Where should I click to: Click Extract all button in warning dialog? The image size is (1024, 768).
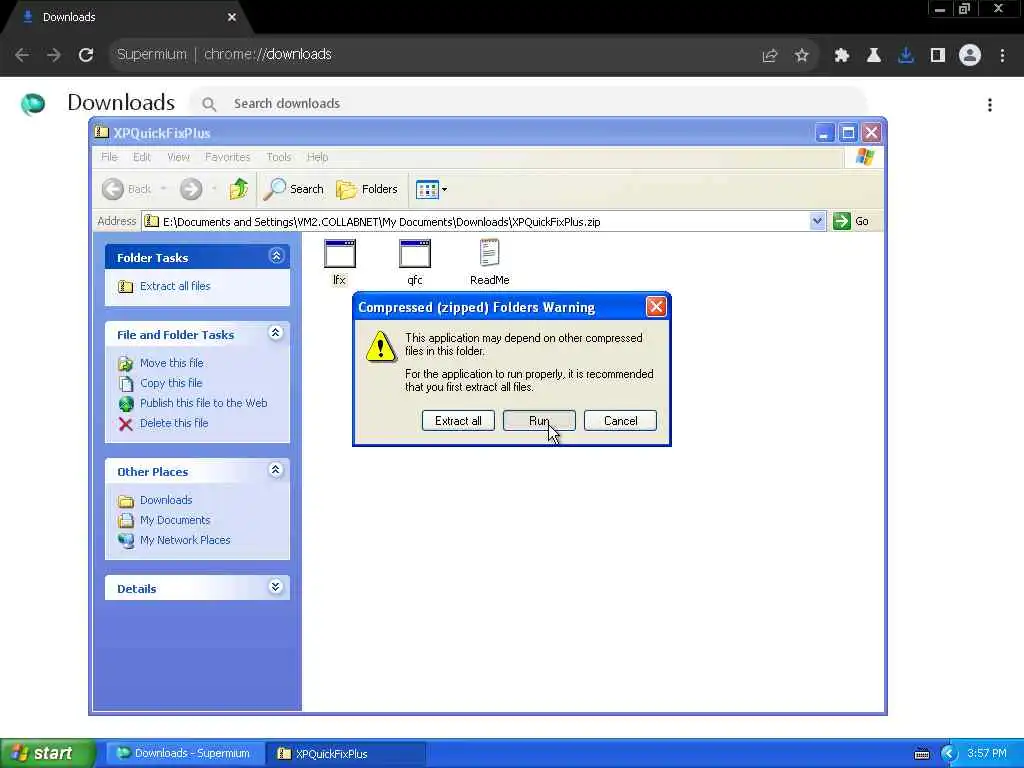coord(458,421)
